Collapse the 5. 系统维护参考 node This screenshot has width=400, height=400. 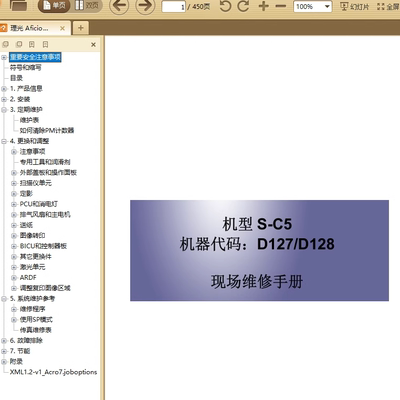pyautogui.click(x=4, y=299)
